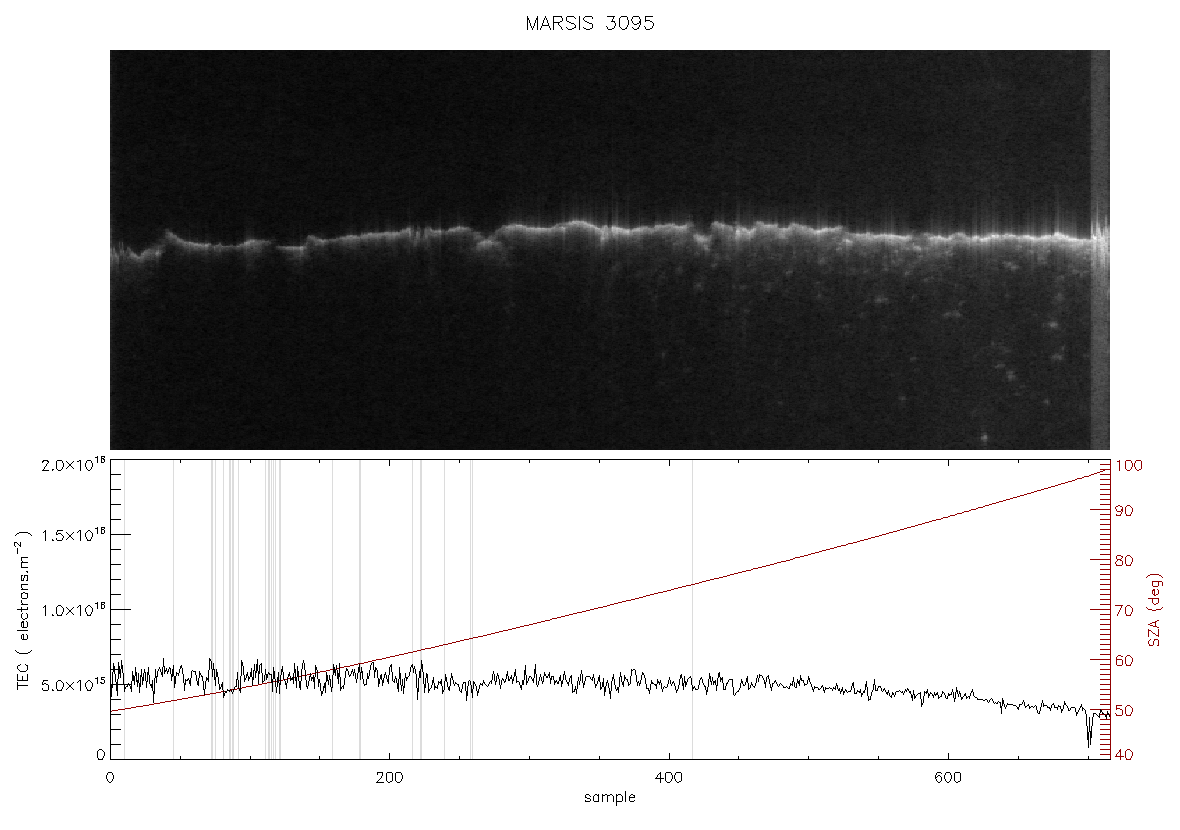Image resolution: width=1180 pixels, height=830 pixels.
Task: Click the 2.0×10^16 TEC axis value
Action: tap(73, 465)
